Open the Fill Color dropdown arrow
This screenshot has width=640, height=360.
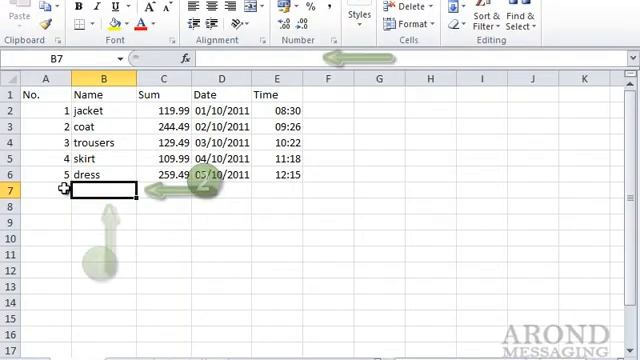[x=127, y=24]
